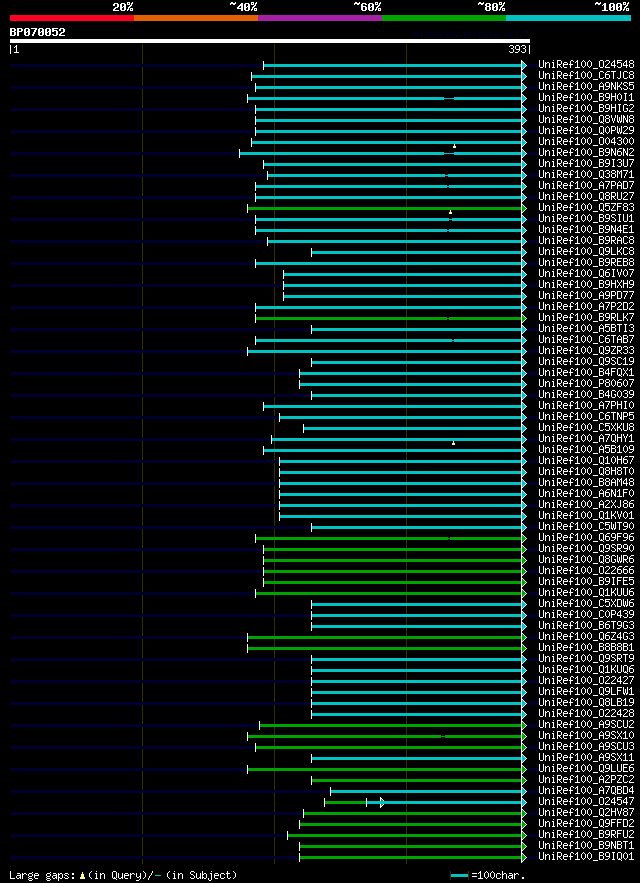Select the UniRef100_Q69F96 label
Viewport: 640px width, 883px height.
pyautogui.click(x=586, y=538)
